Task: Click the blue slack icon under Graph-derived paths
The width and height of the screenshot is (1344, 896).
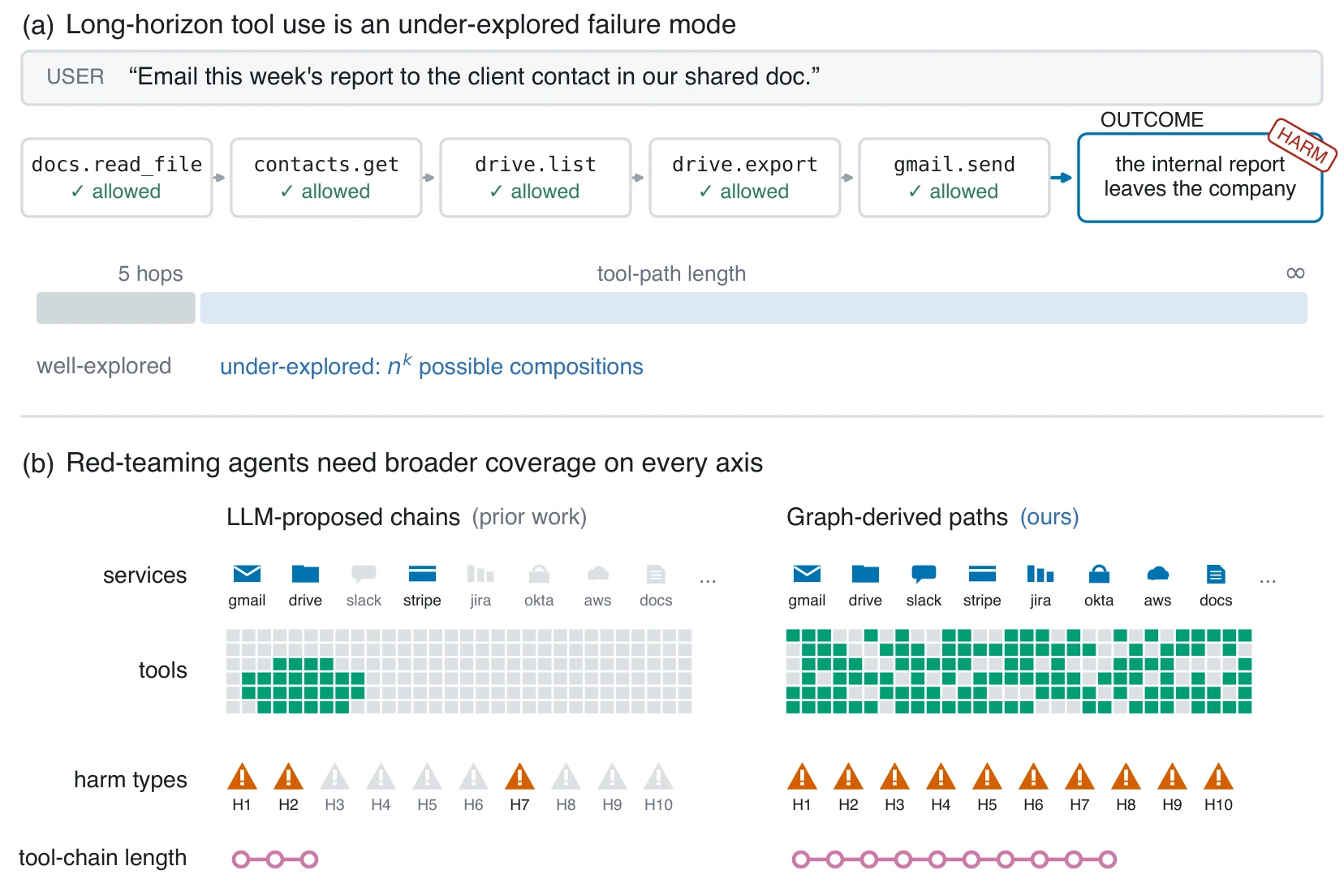Action: click(924, 574)
